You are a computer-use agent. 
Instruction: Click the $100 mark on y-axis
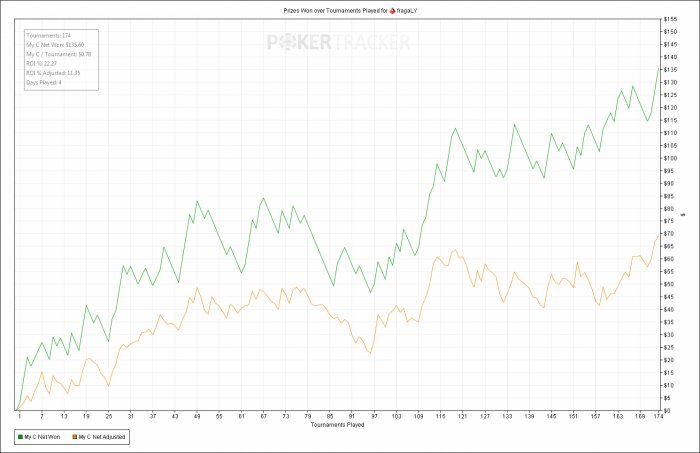(x=670, y=158)
